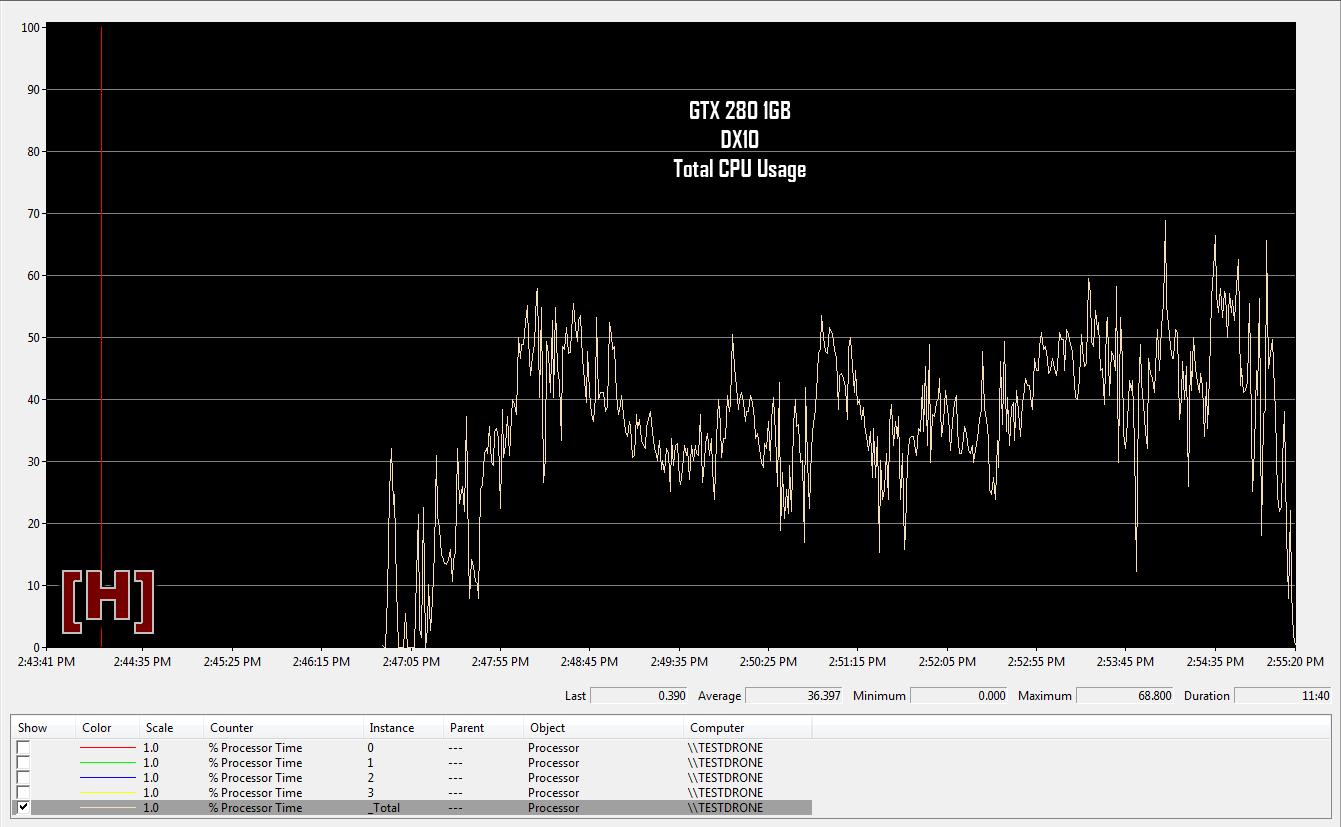Click the blue color line for instance 2
The image size is (1341, 827).
pyautogui.click(x=108, y=778)
